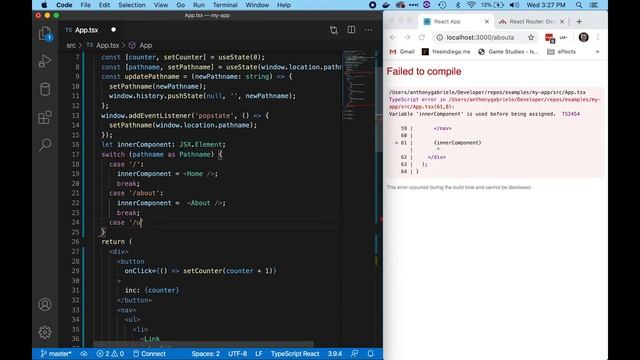Click the Open Changes compare icon
This screenshot has width=640, height=360.
click(334, 30)
